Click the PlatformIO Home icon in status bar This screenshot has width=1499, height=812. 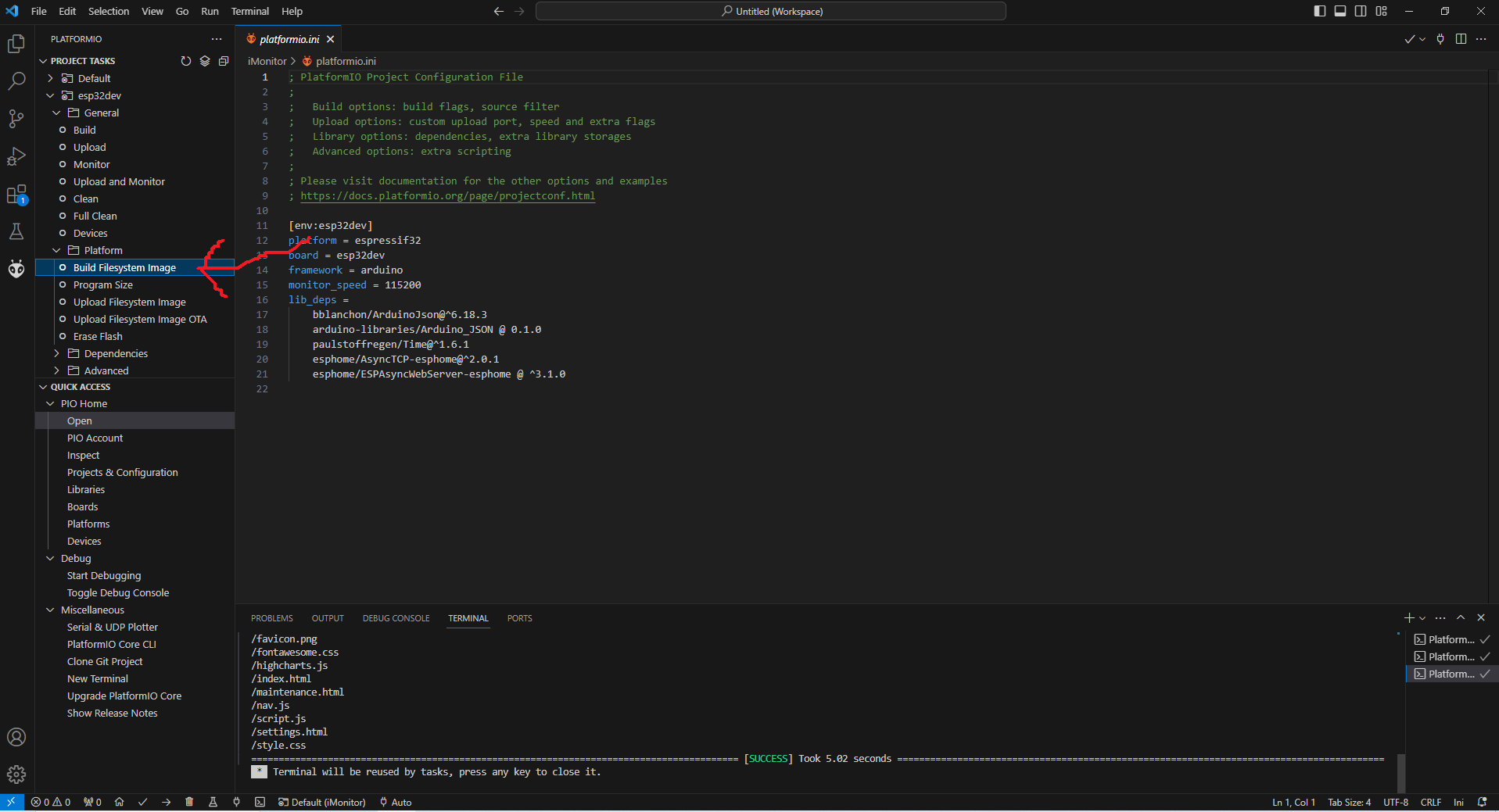[120, 802]
